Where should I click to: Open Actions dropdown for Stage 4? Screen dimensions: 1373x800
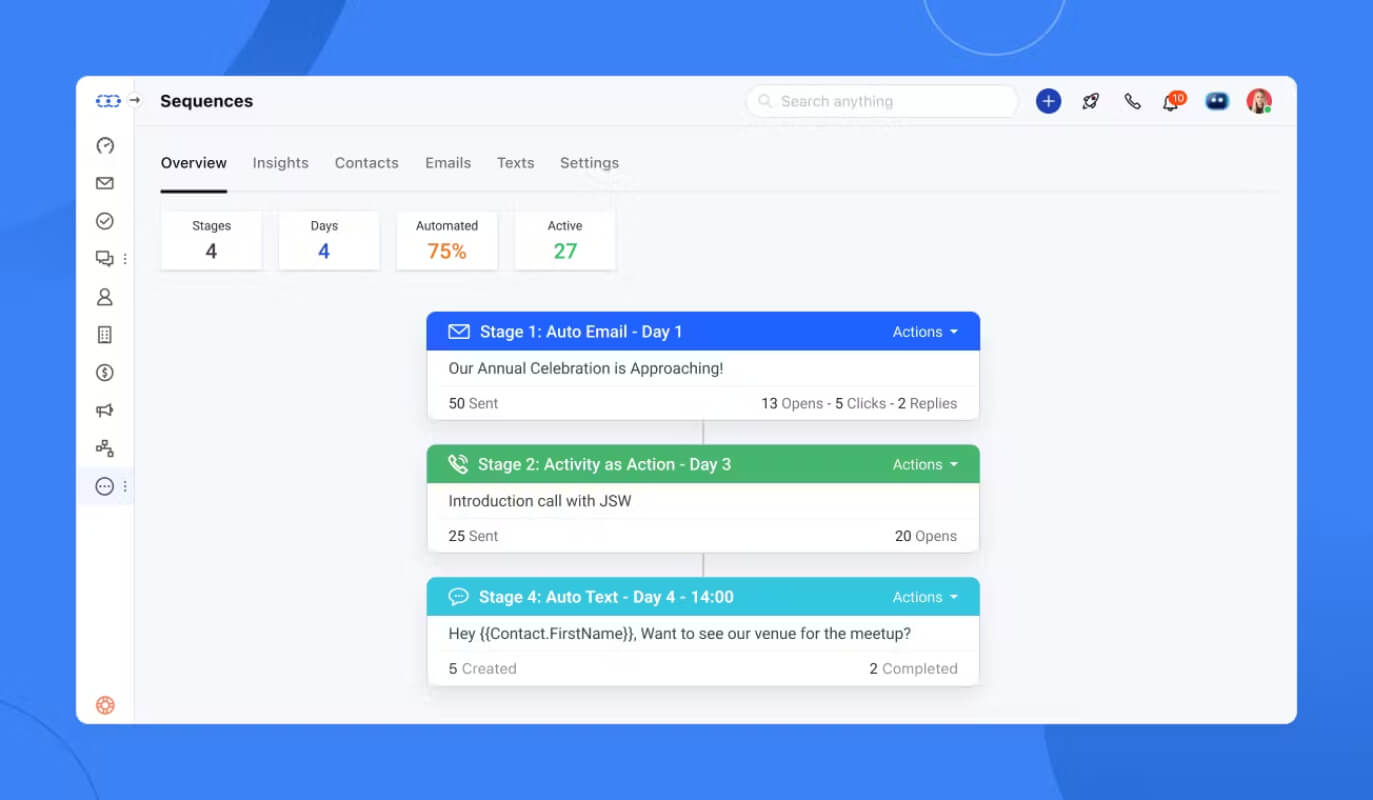click(x=925, y=597)
